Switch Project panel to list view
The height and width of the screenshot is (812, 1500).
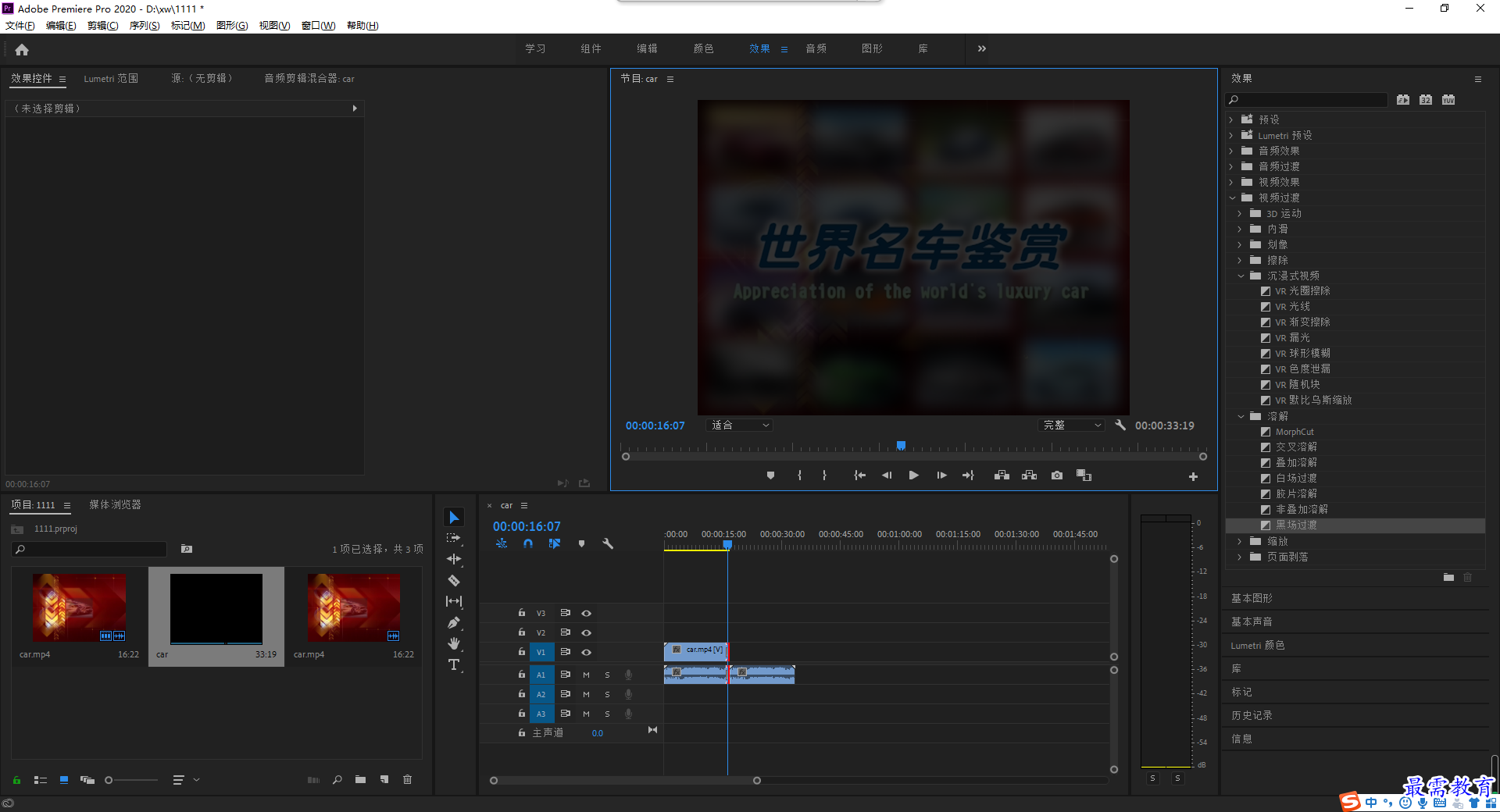[x=41, y=780]
